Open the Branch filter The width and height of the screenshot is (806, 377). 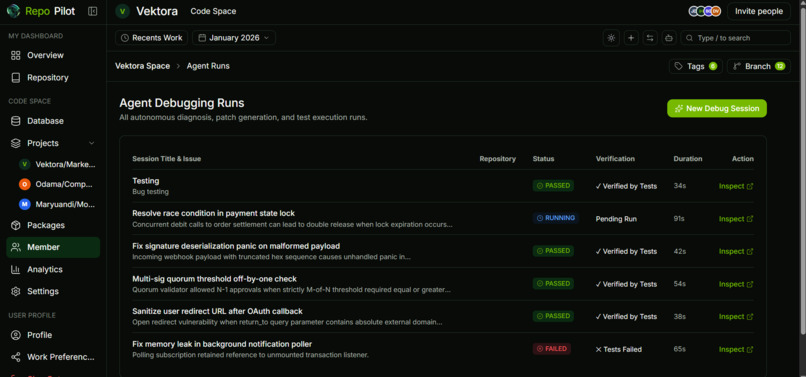coord(759,66)
